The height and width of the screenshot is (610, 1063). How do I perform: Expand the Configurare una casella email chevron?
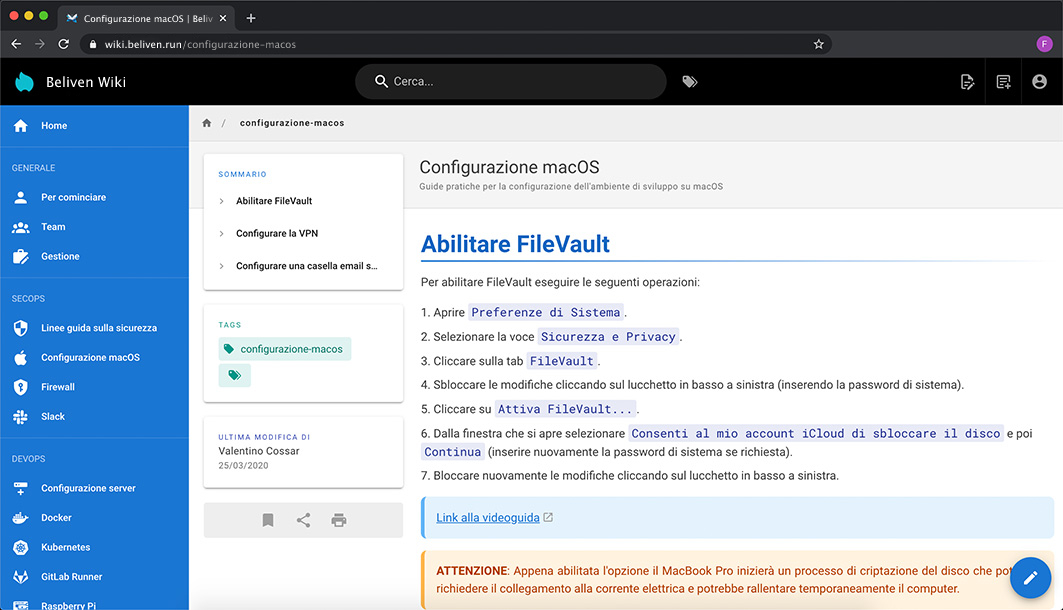pos(222,266)
